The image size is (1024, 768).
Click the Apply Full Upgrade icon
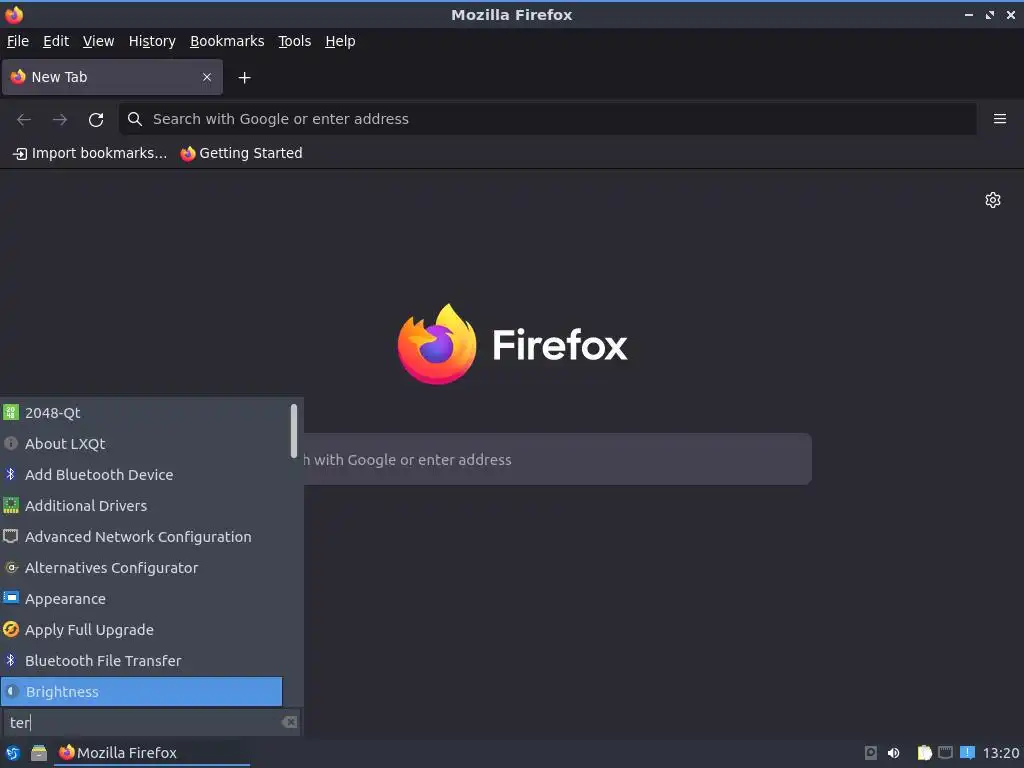(10, 630)
